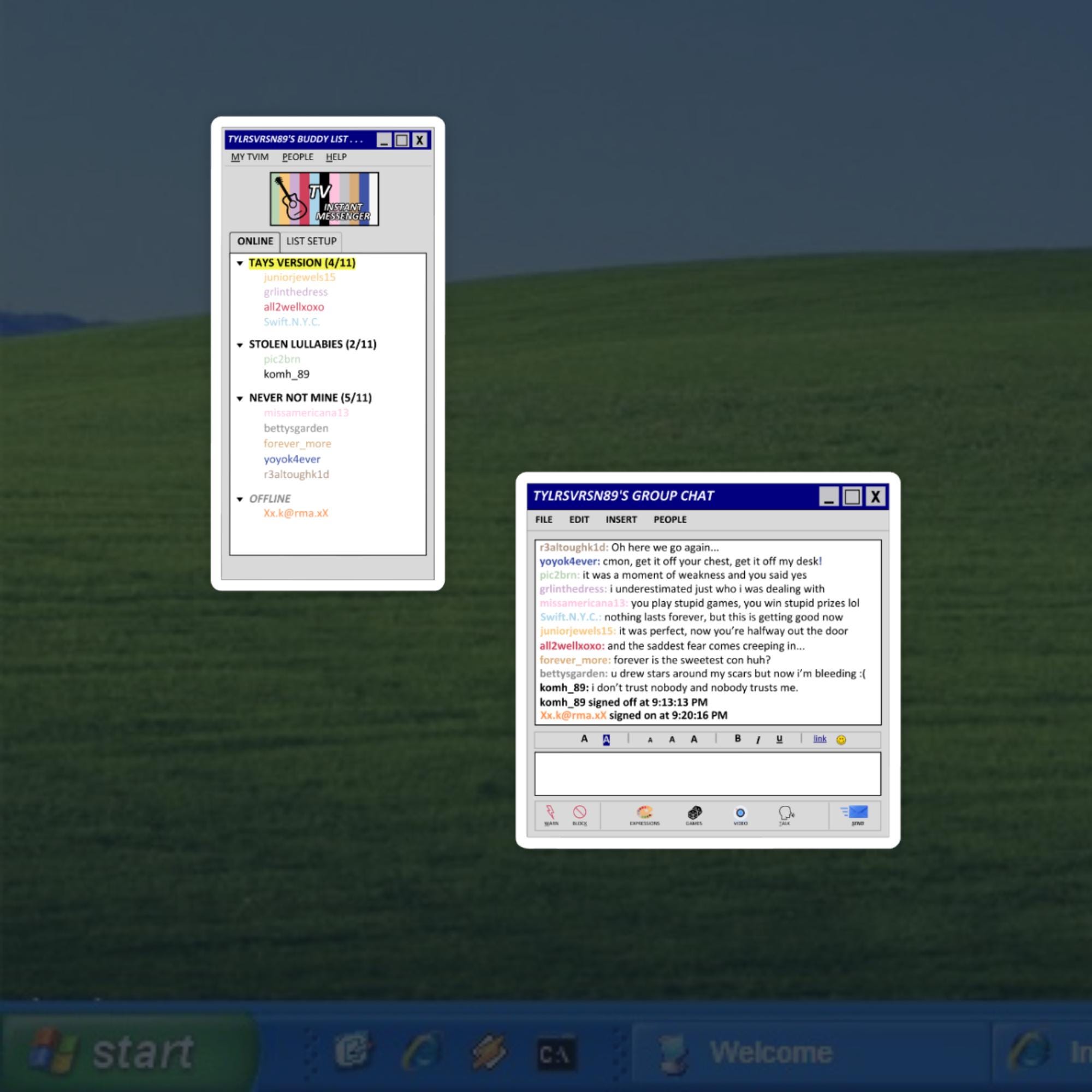Image resolution: width=1092 pixels, height=1092 pixels.
Task: Toggle bold formatting in chat toolbar
Action: [738, 739]
